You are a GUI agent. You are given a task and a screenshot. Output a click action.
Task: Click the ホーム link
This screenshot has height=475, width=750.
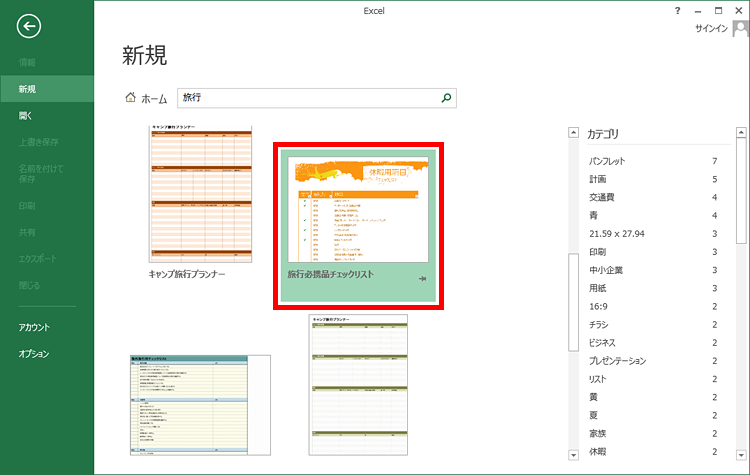[x=154, y=99]
